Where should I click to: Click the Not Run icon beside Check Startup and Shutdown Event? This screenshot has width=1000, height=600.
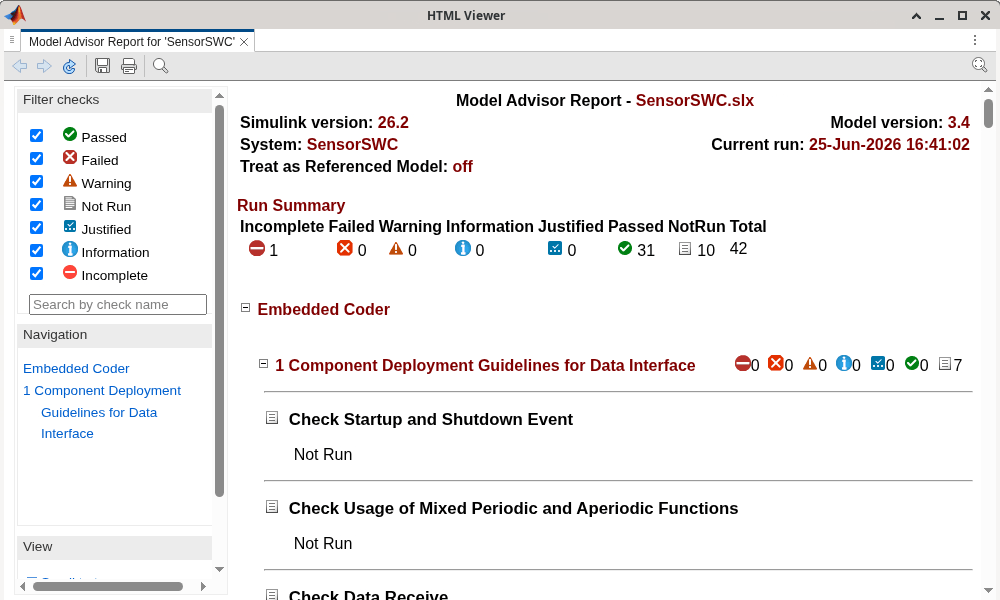(x=272, y=418)
